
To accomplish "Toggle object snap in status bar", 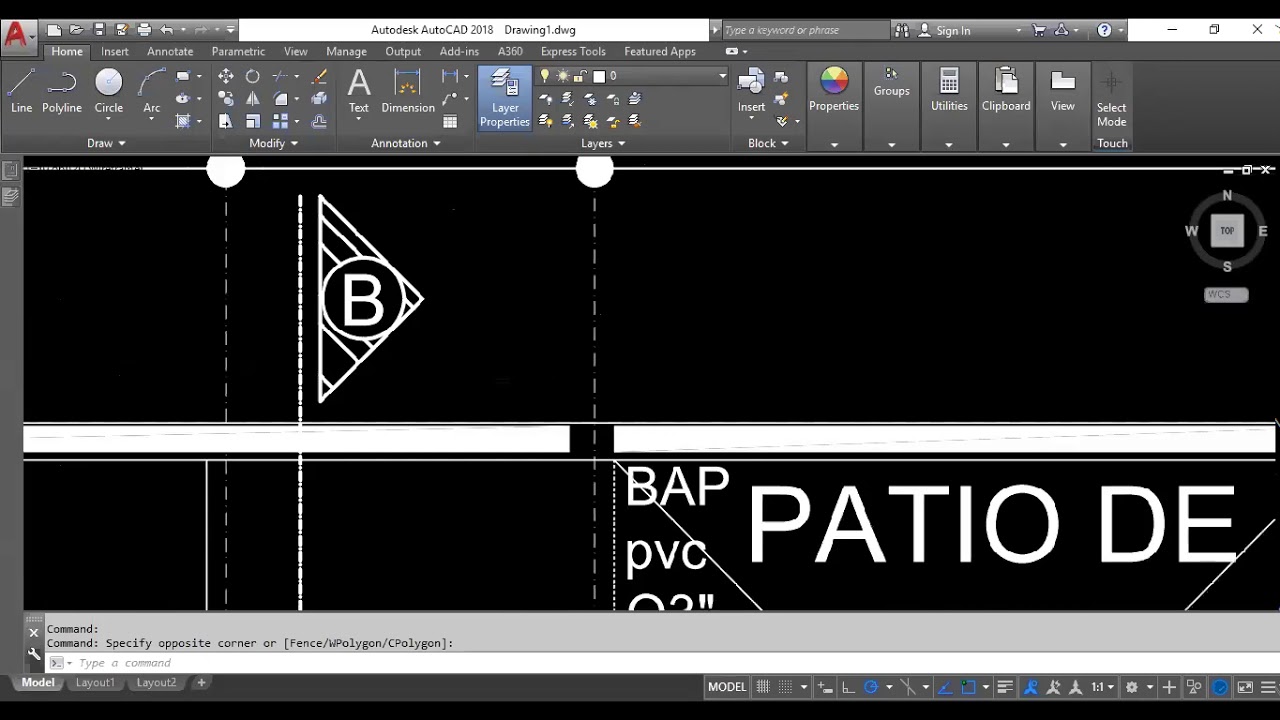I will coord(968,687).
